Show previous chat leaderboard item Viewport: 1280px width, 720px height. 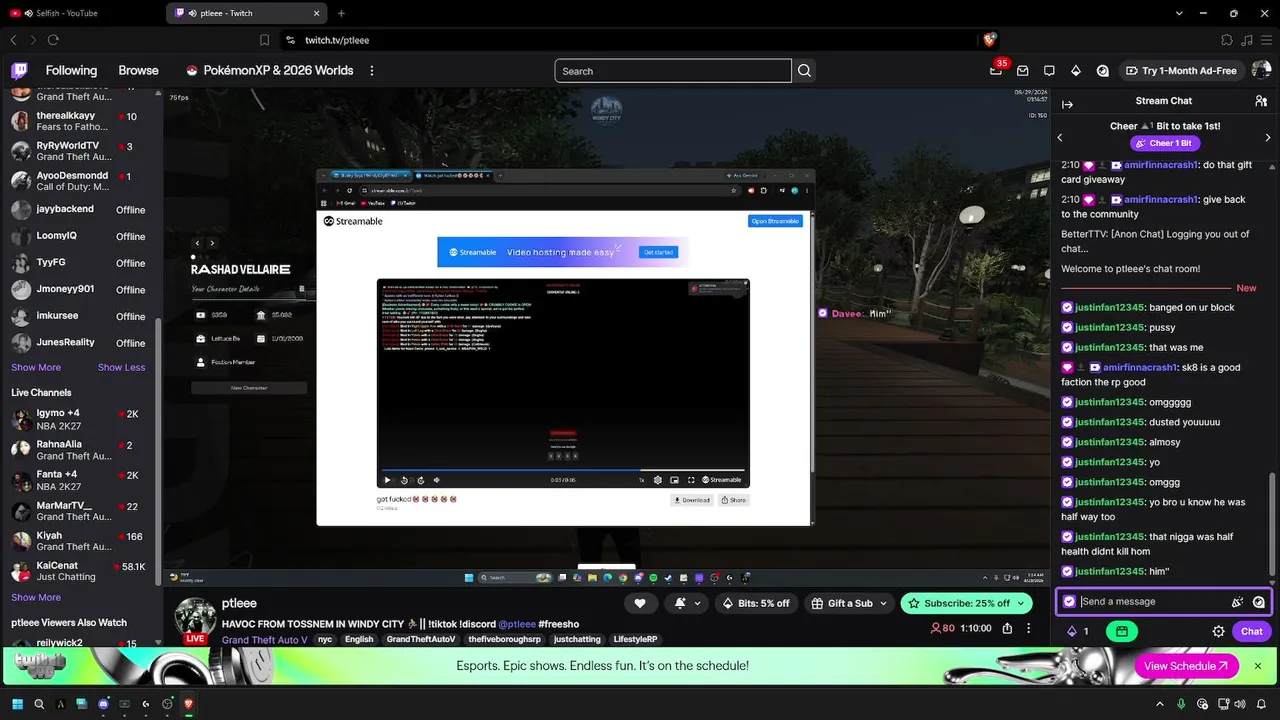pyautogui.click(x=1060, y=138)
